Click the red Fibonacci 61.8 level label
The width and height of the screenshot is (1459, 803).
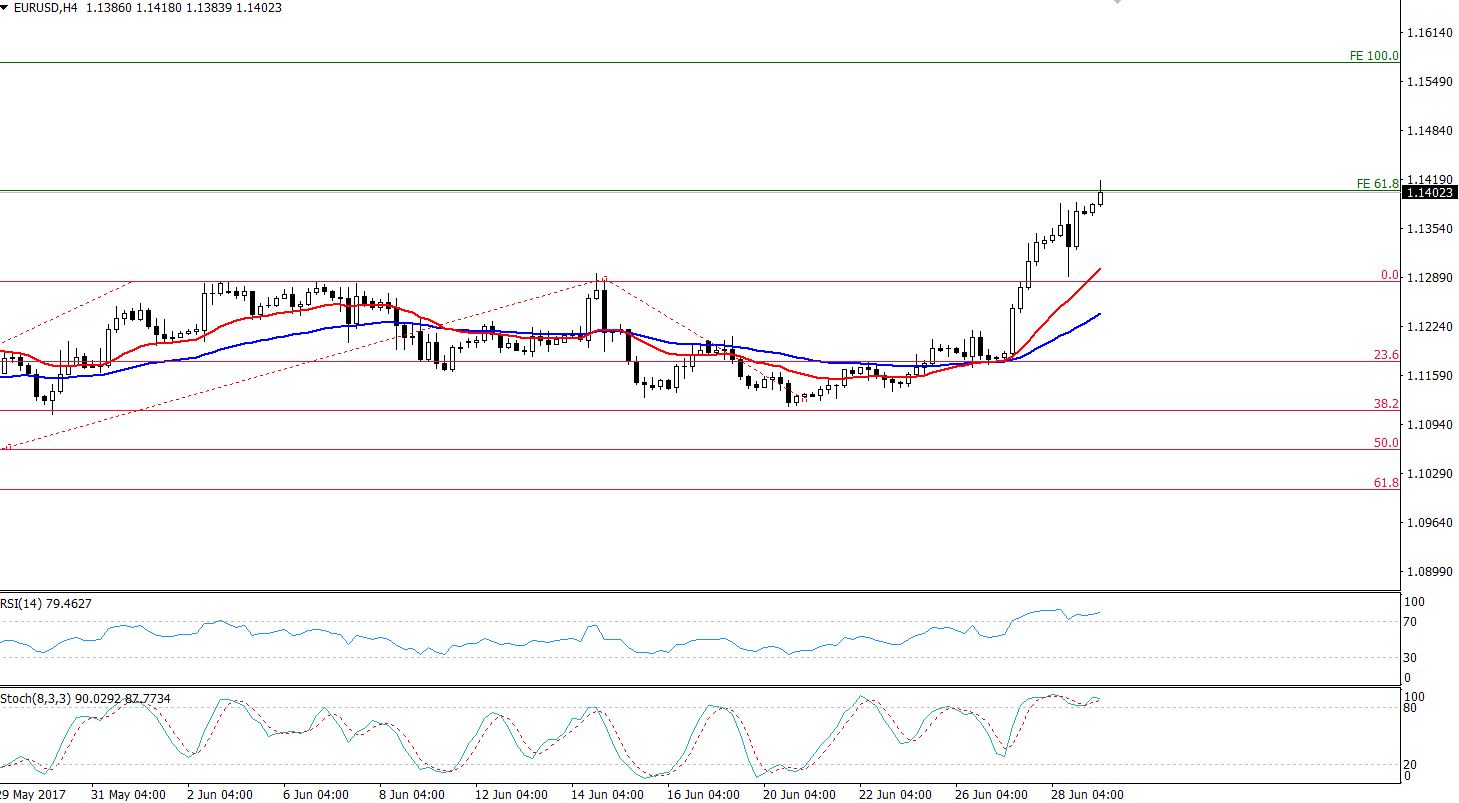pos(1386,483)
